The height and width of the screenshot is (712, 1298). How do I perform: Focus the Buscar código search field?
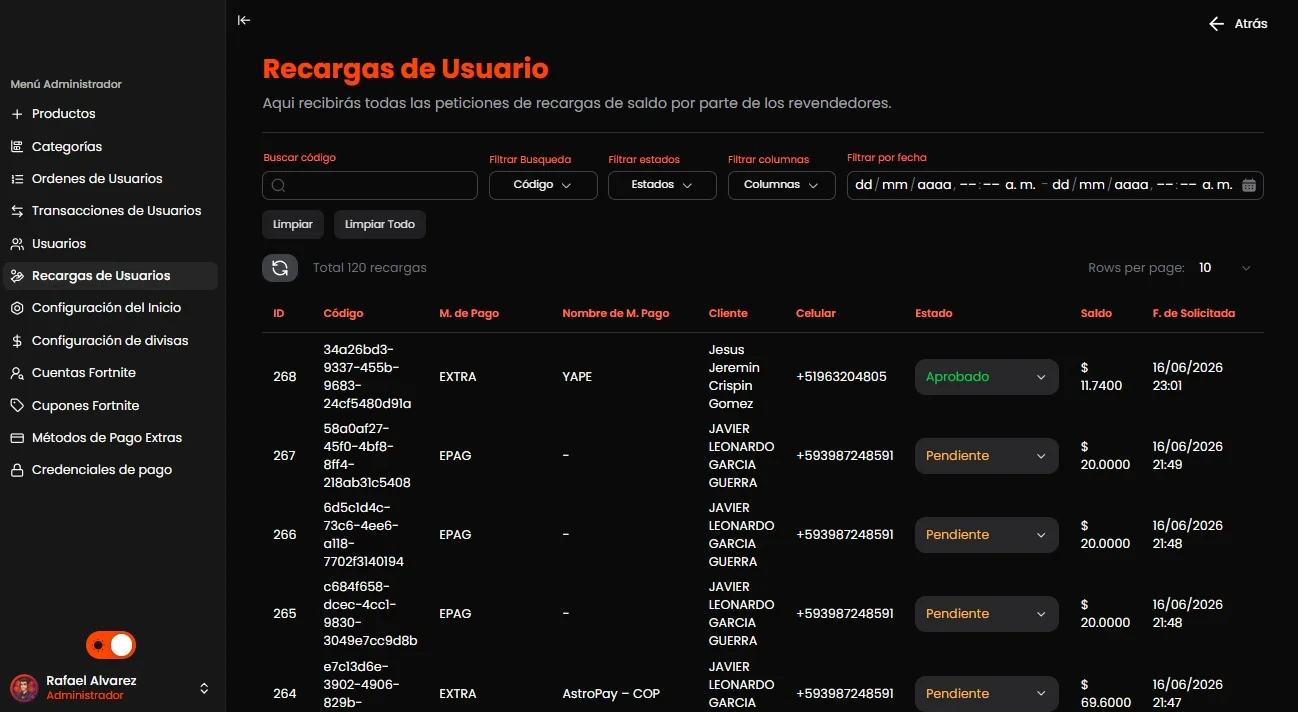tap(370, 185)
